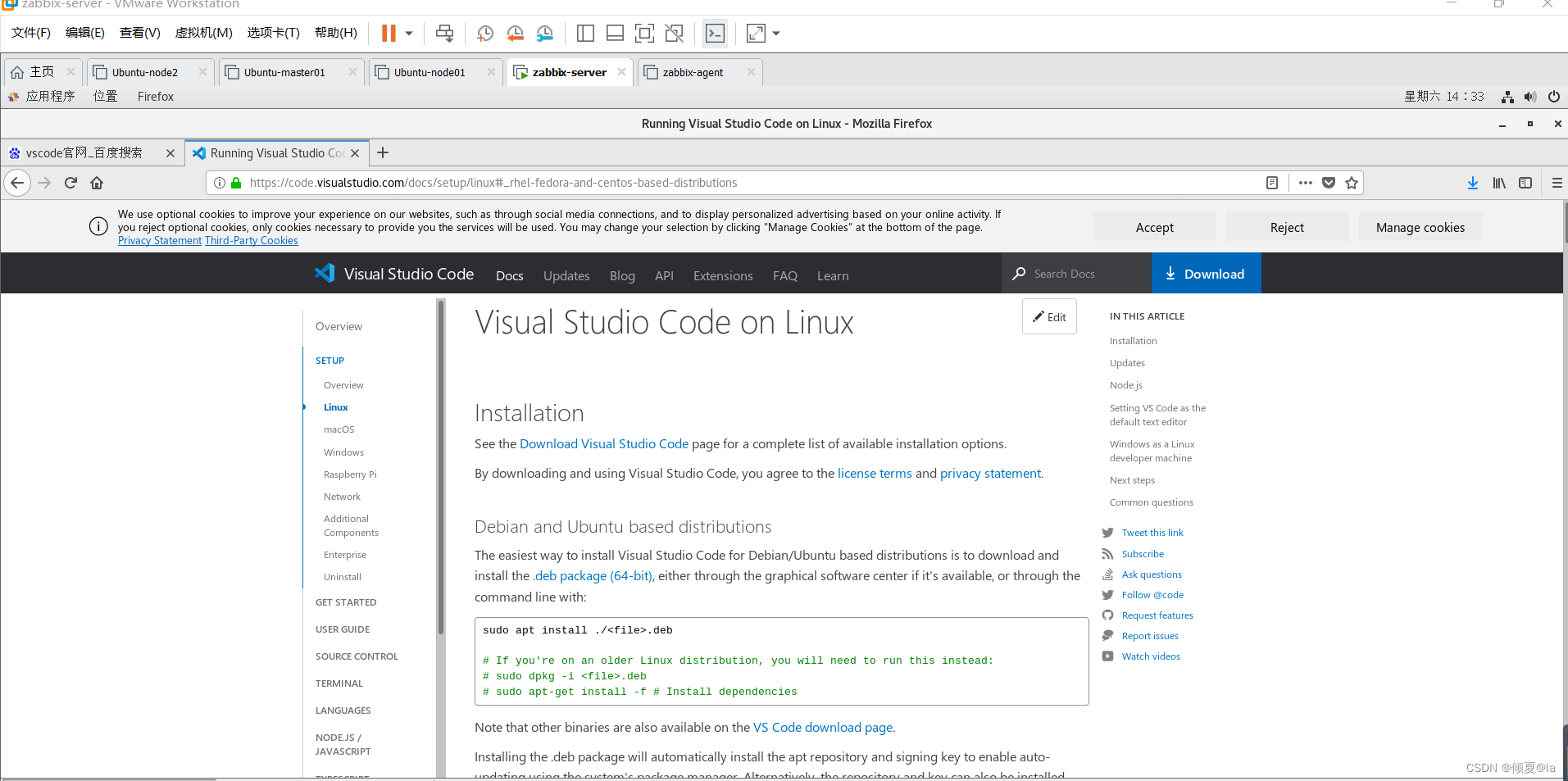Viewport: 1568px width, 781px height.
Task: Switch to the Ubuntu-master01 VM tab
Action: click(x=284, y=72)
